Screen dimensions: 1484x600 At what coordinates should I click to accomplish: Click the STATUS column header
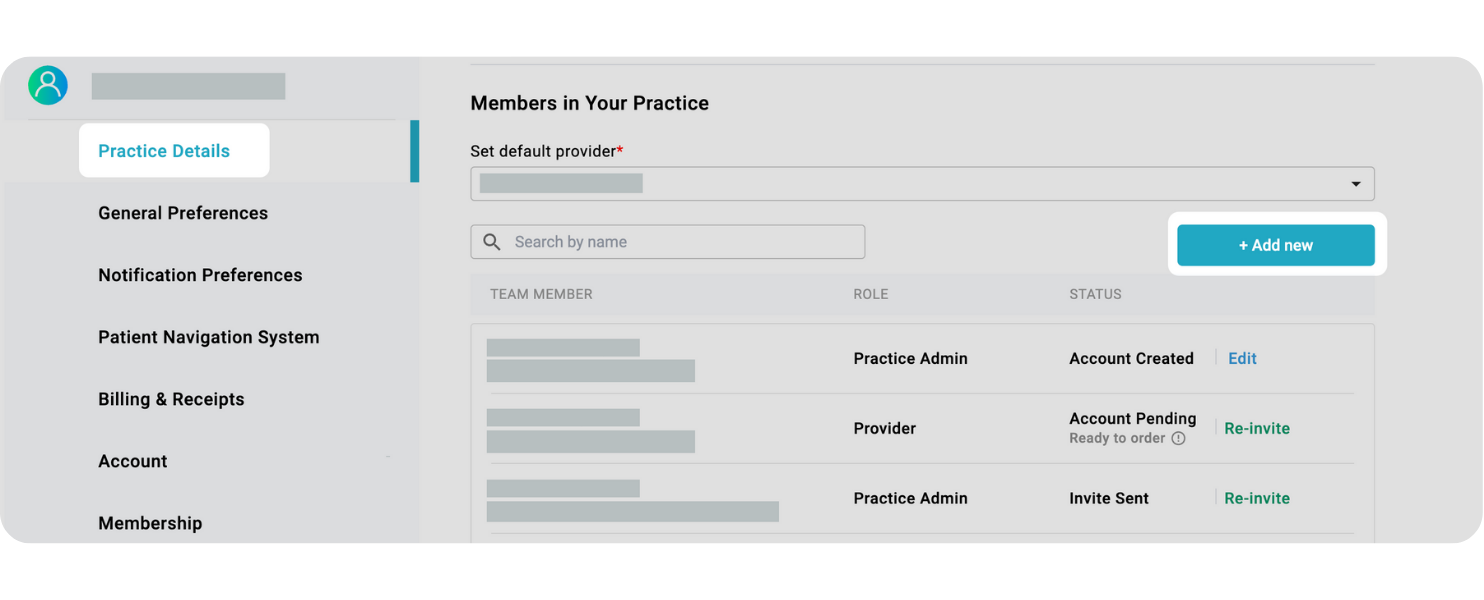(1095, 294)
